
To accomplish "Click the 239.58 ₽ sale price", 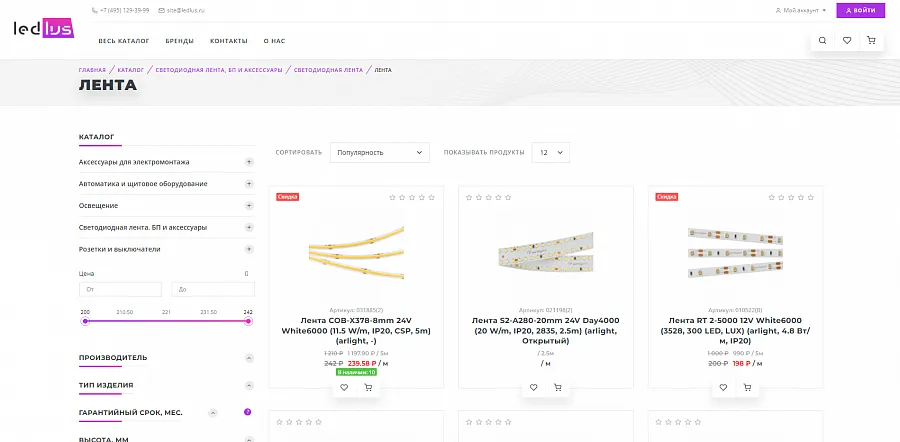I will (362, 363).
